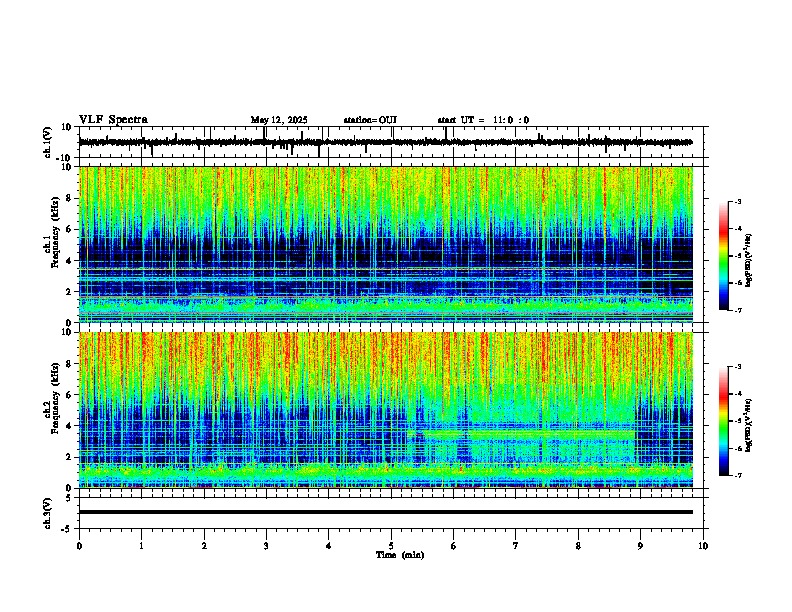792x612 pixels.
Task: Click time axis tick label '2'
Action: coord(204,546)
